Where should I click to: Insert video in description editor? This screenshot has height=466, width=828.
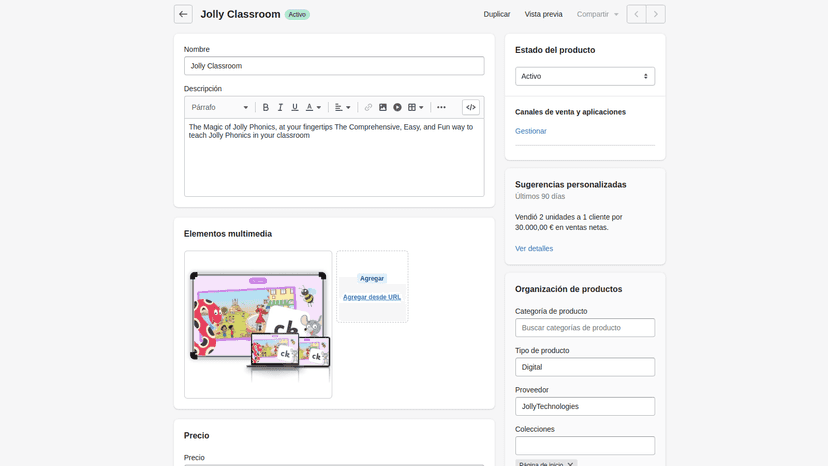click(397, 107)
